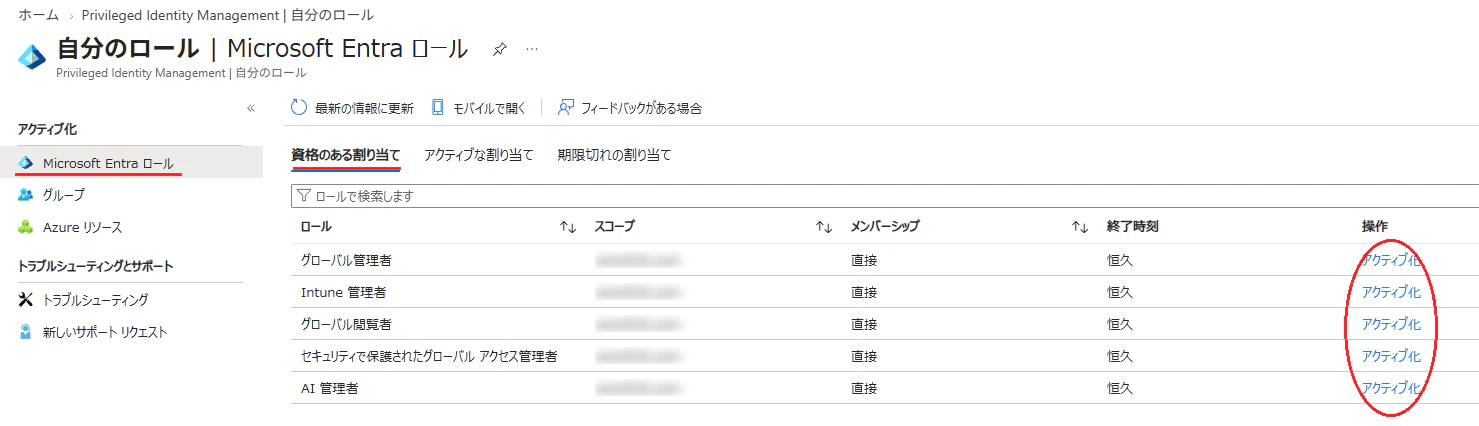
Task: Click the Privileged Identity Management logo icon
Action: [x=32, y=56]
